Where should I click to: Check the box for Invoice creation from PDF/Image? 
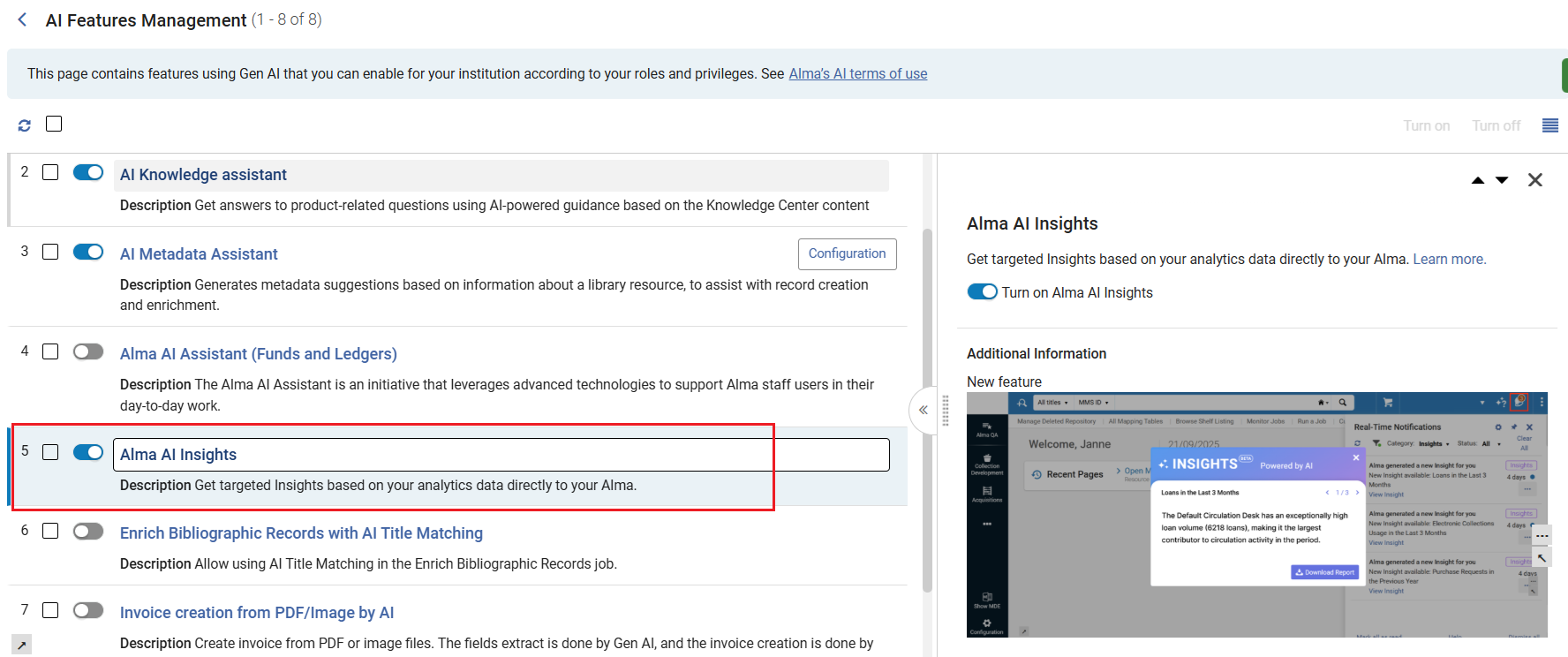click(50, 610)
